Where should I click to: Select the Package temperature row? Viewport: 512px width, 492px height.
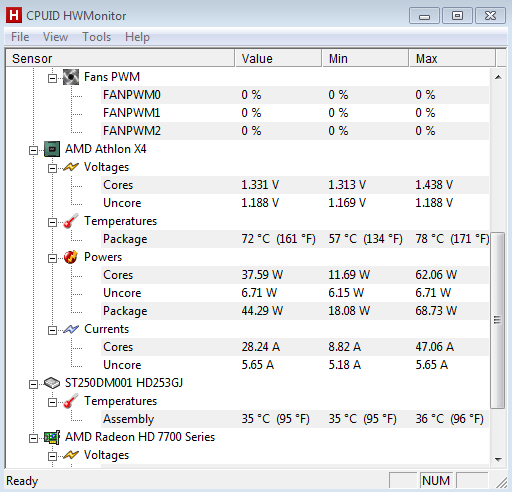295,239
